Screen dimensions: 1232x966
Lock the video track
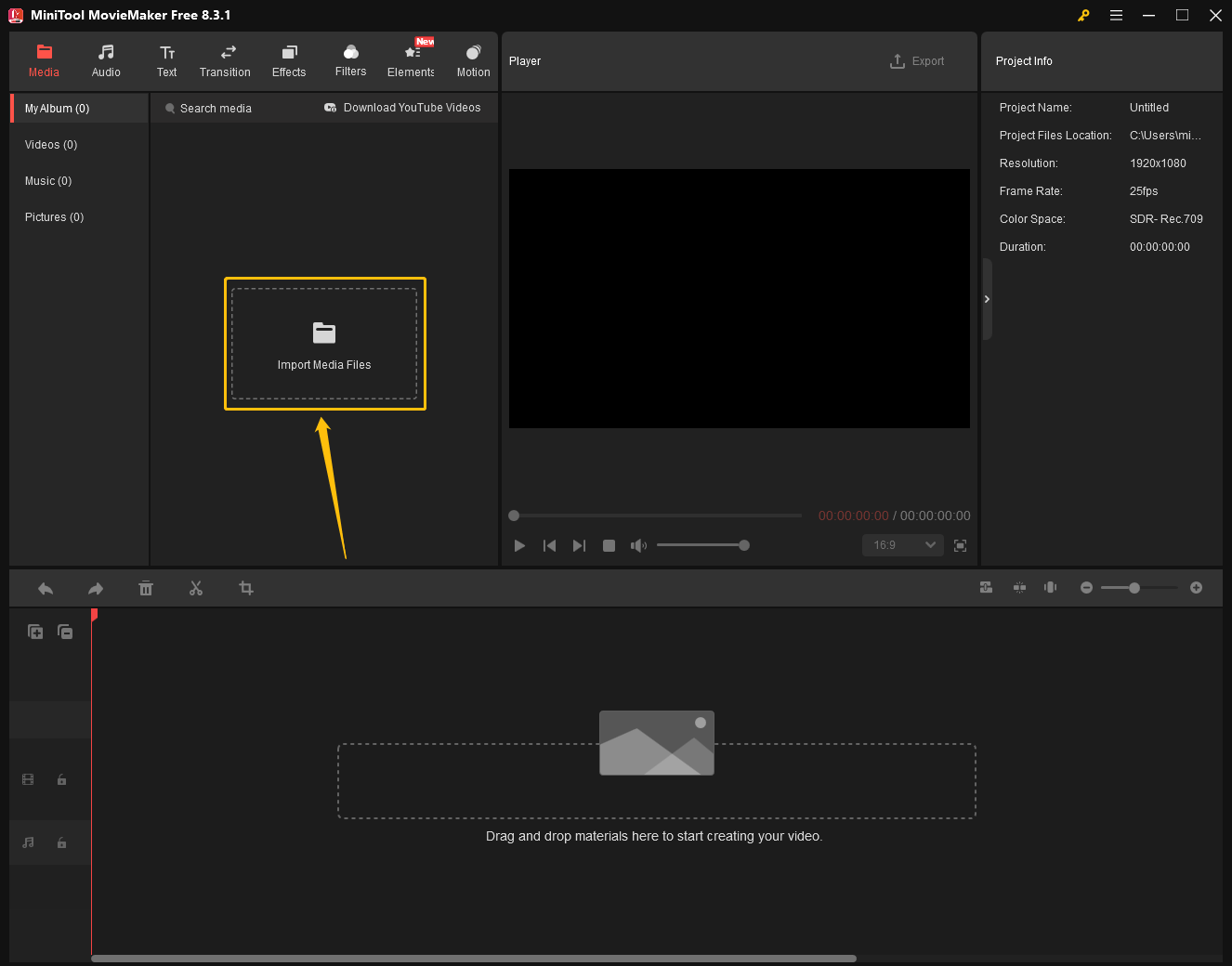tap(61, 779)
